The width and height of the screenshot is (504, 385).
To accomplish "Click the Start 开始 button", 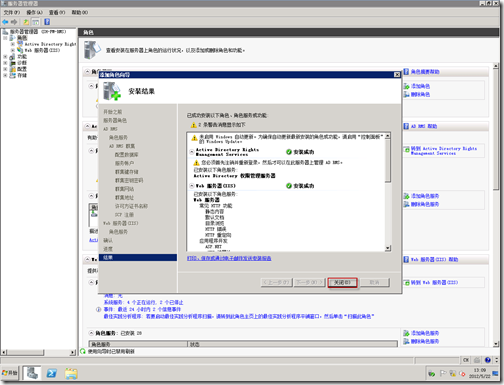I will click(x=10, y=373).
